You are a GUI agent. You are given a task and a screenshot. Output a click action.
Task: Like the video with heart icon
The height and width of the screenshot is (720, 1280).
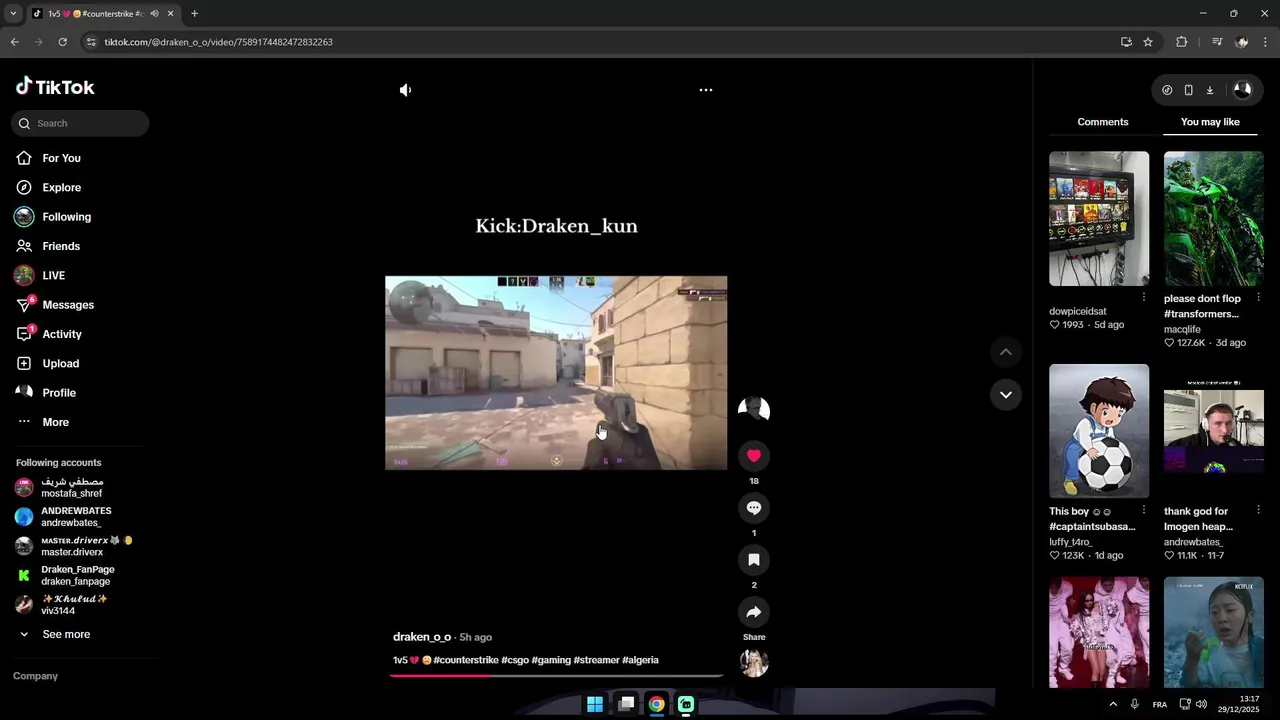754,456
